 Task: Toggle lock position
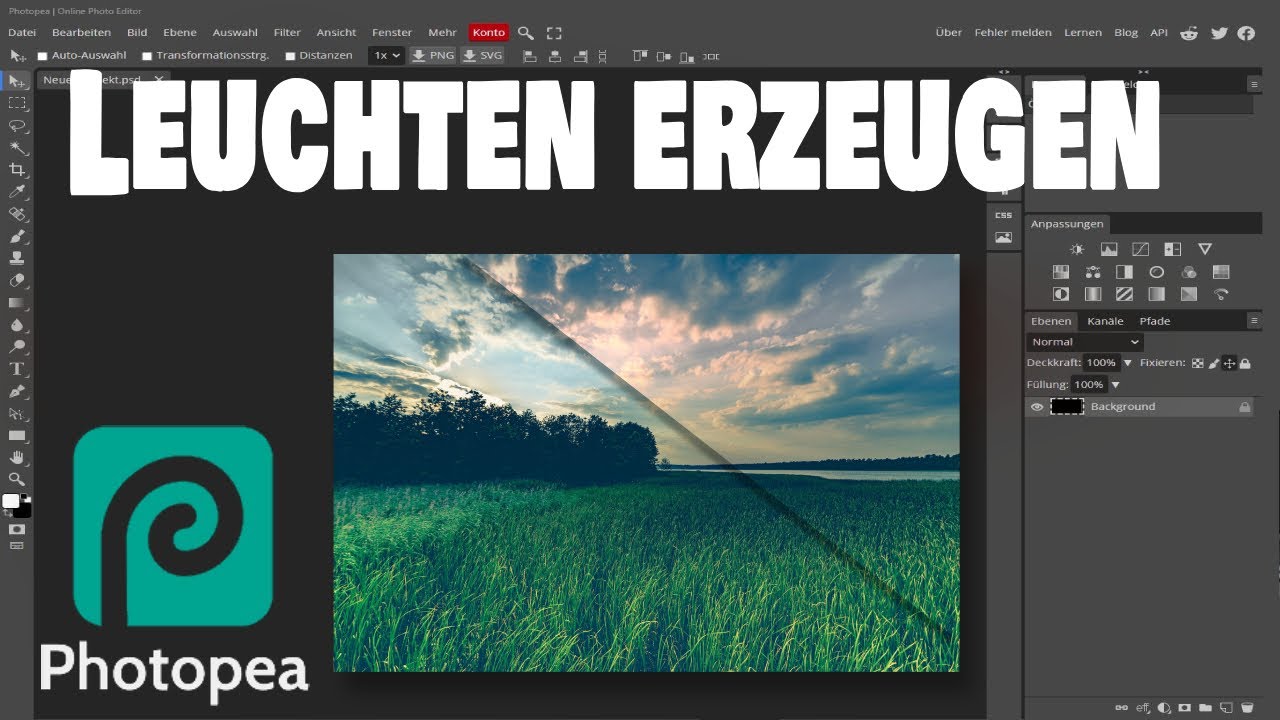[x=1229, y=364]
